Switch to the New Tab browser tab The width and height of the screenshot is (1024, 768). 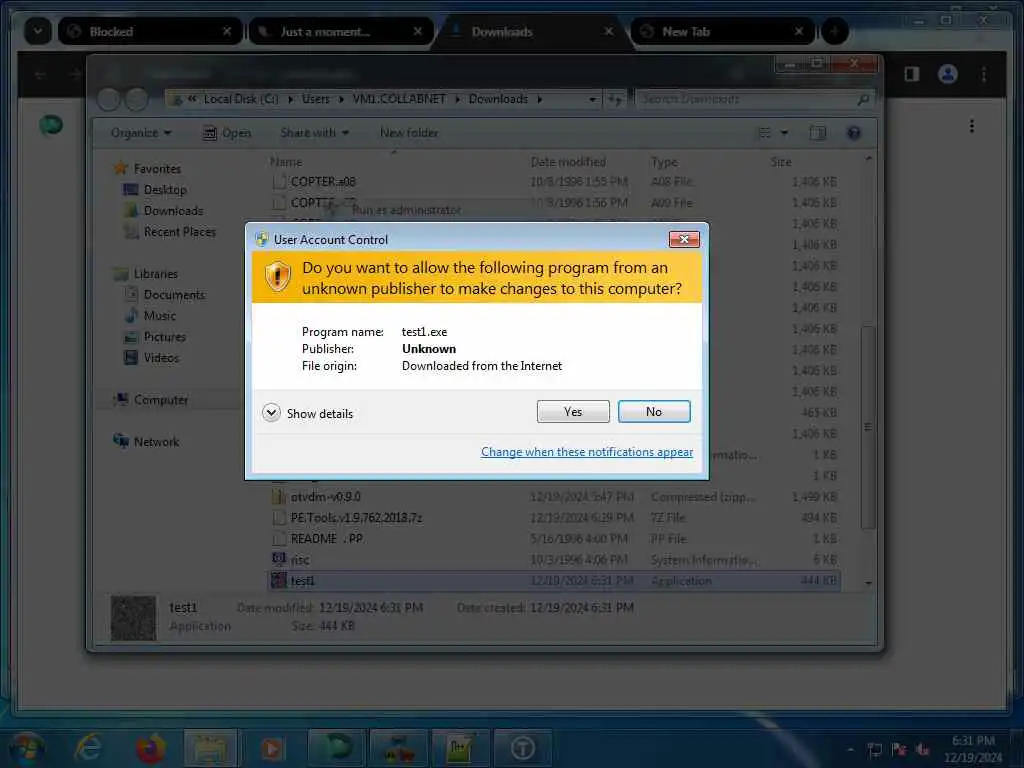point(722,31)
